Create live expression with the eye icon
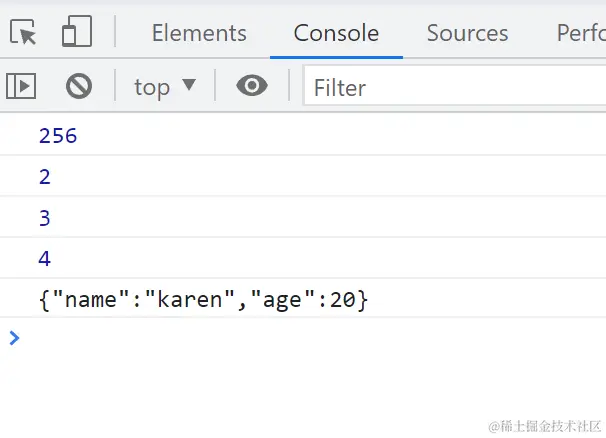This screenshot has width=606, height=438. pyautogui.click(x=251, y=87)
